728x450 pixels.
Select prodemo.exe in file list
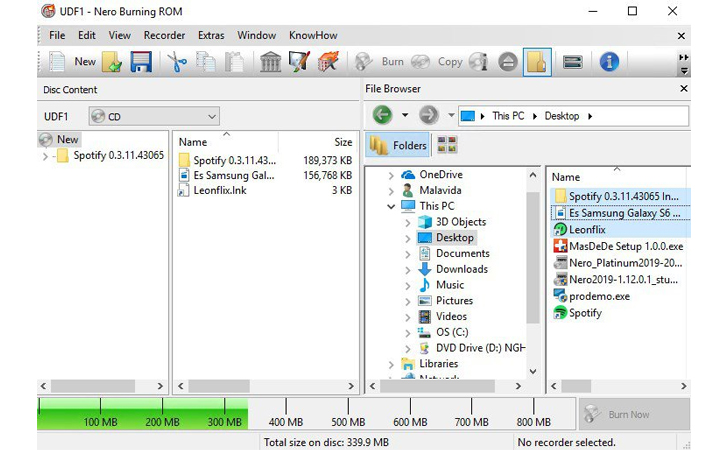[x=599, y=296]
